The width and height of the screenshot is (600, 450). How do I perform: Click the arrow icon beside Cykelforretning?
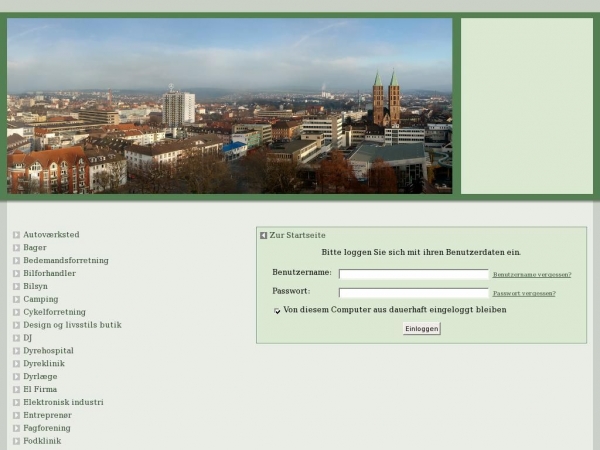point(16,312)
